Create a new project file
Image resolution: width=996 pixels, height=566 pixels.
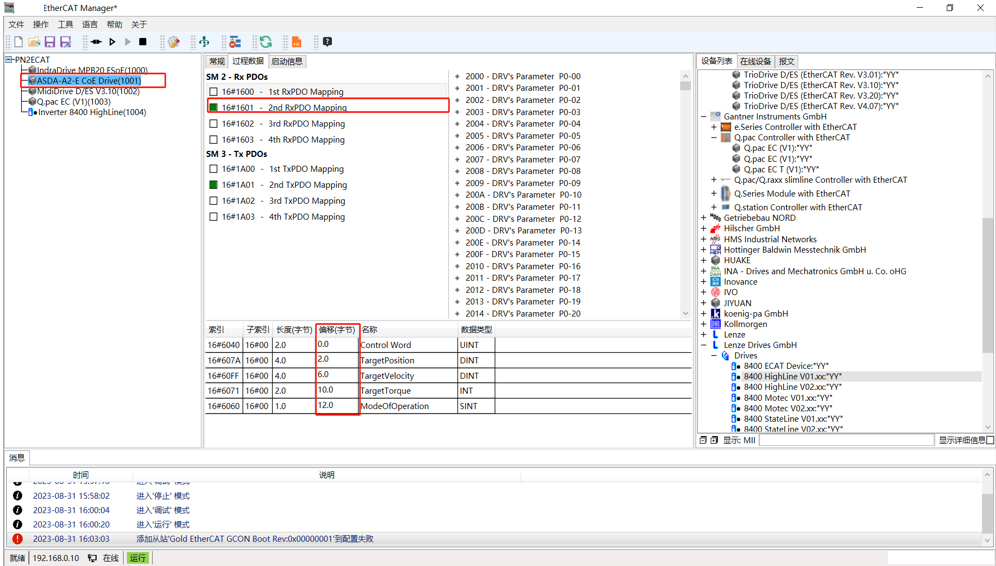(x=18, y=42)
